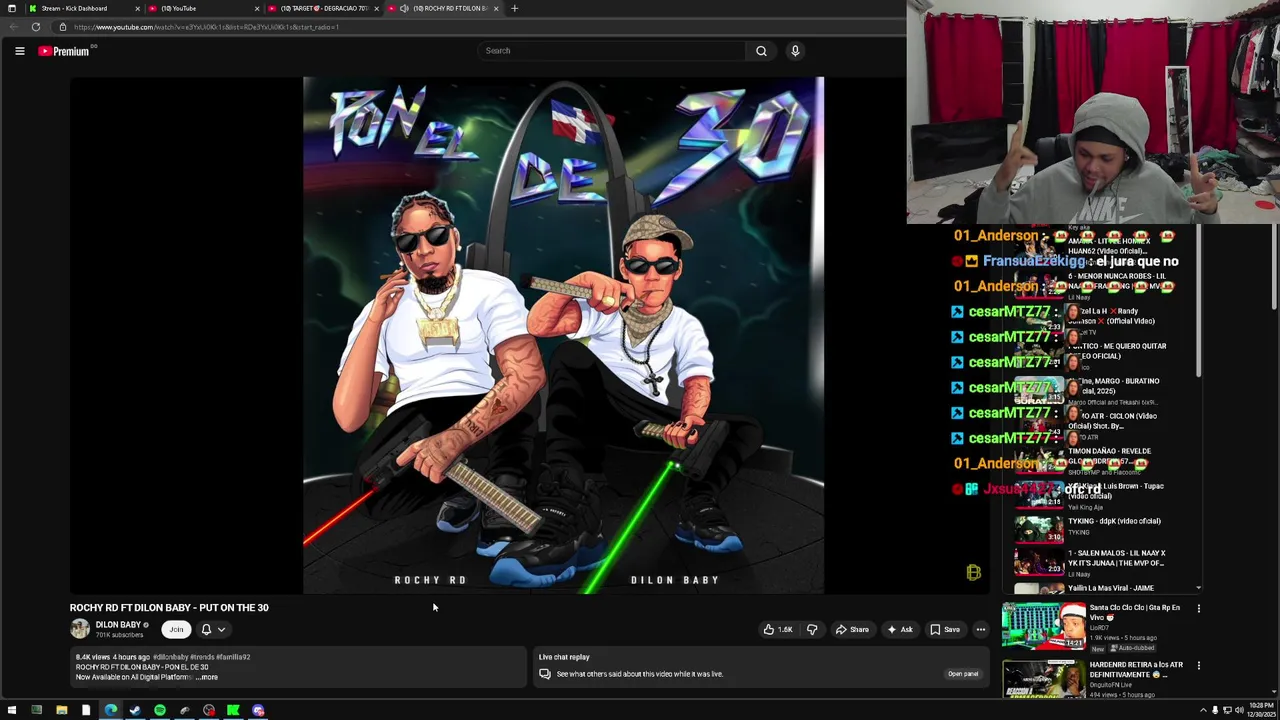Open File Explorer from the taskbar
Screen dimensions: 1280x720
pyautogui.click(x=61, y=711)
